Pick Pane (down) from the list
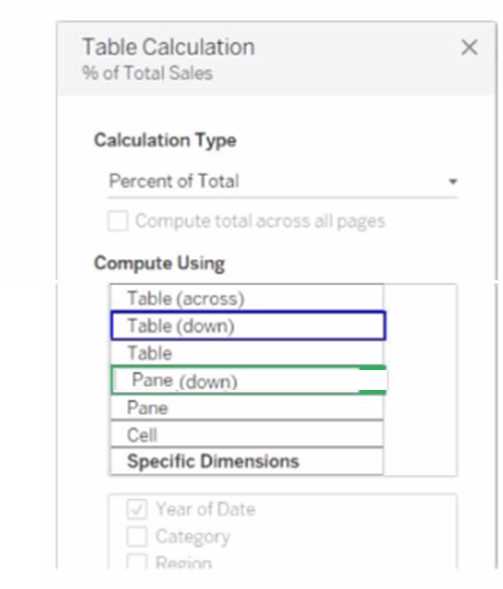This screenshot has height=589, width=503. (x=249, y=381)
